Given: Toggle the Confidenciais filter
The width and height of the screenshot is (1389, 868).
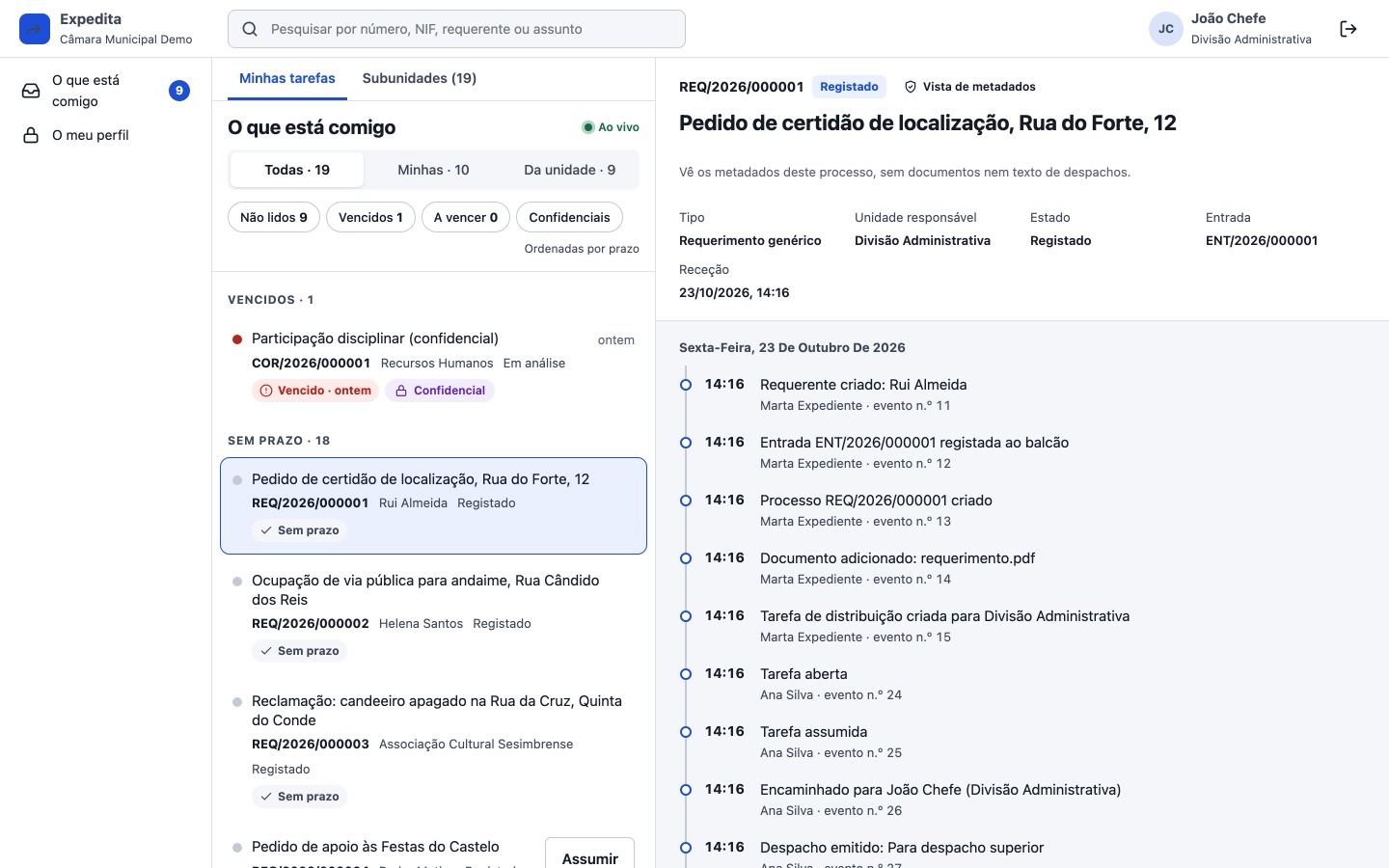Looking at the screenshot, I should pos(569,217).
